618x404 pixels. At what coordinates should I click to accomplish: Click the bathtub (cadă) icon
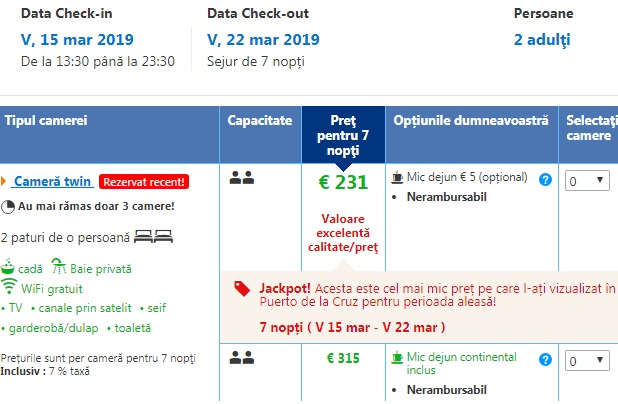tap(9, 268)
